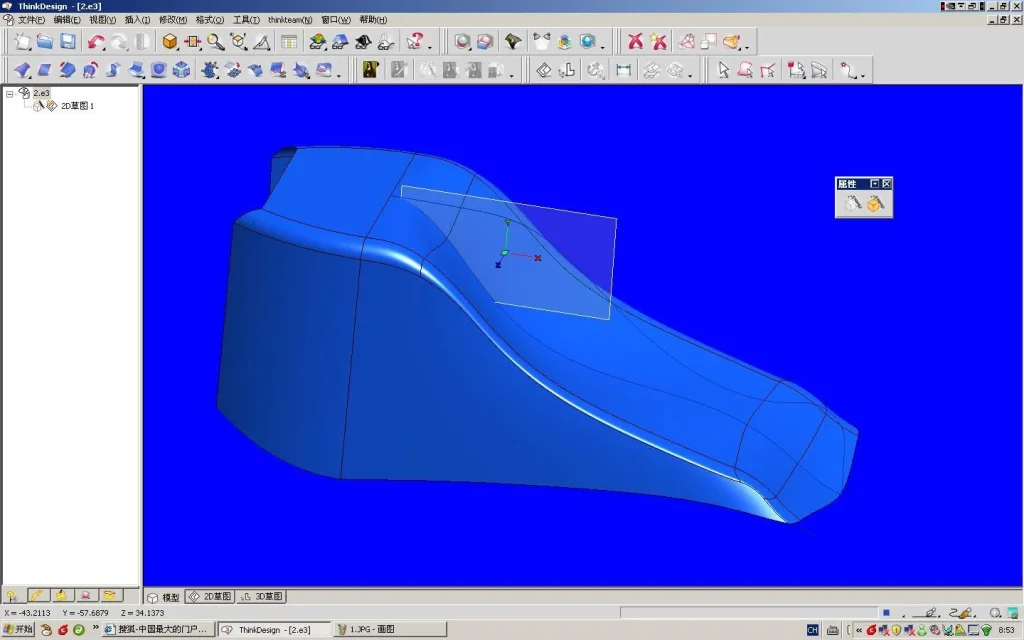Save the model with the floppy disk icon
Image resolution: width=1024 pixels, height=640 pixels.
68,42
